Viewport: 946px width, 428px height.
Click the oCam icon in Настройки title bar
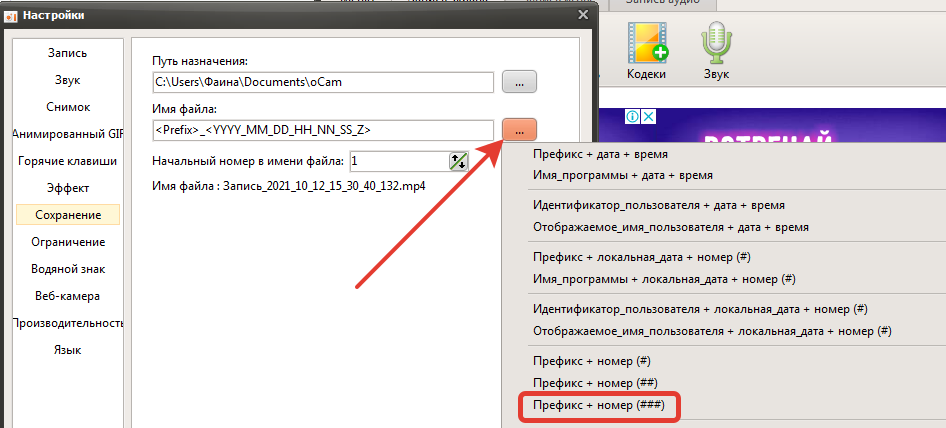click(x=10, y=16)
